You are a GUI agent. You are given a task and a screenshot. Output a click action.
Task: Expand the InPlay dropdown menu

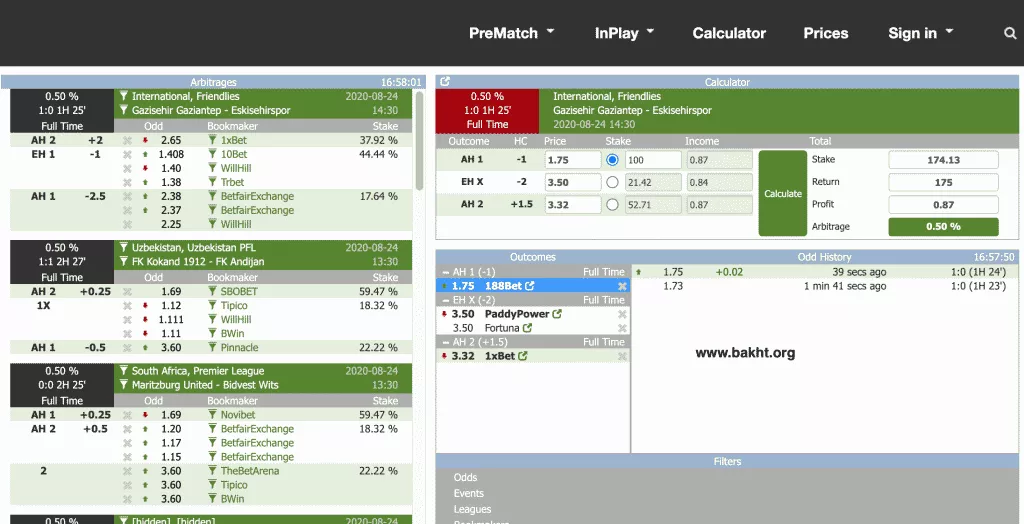tap(624, 33)
